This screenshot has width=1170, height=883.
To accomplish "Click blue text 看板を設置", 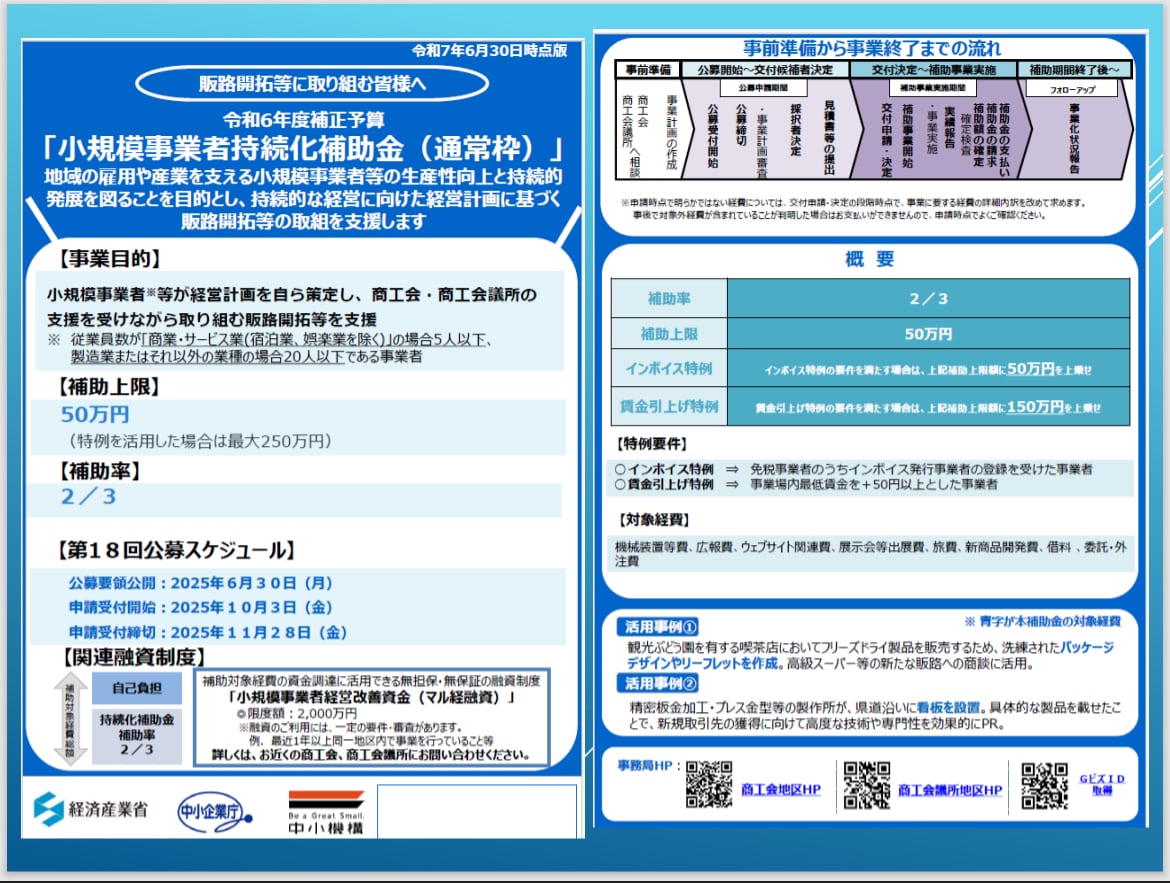I will coord(948,707).
